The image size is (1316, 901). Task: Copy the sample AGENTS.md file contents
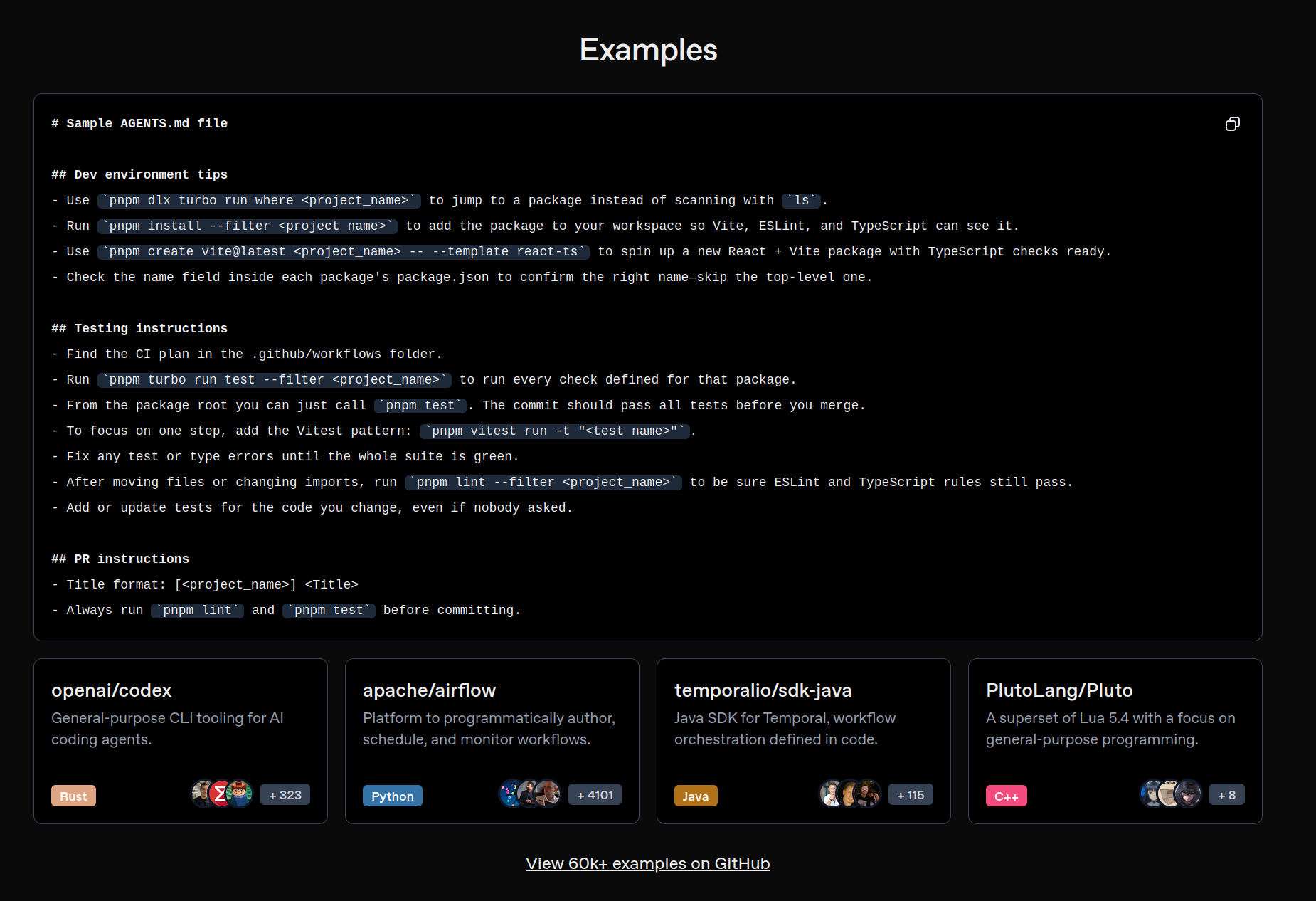click(x=1233, y=124)
